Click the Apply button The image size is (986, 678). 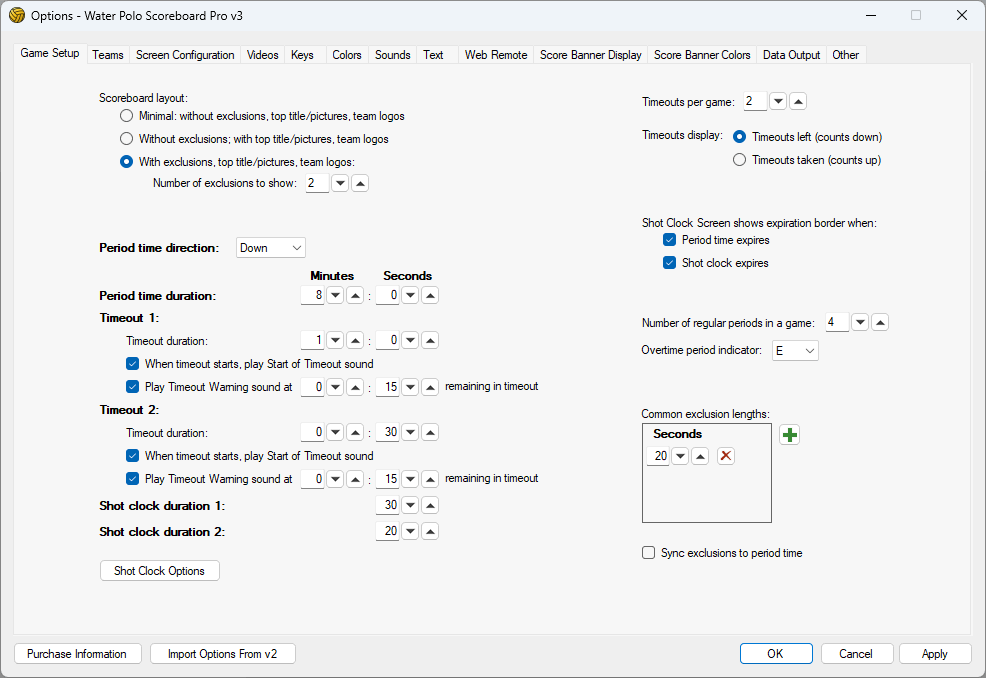click(935, 654)
